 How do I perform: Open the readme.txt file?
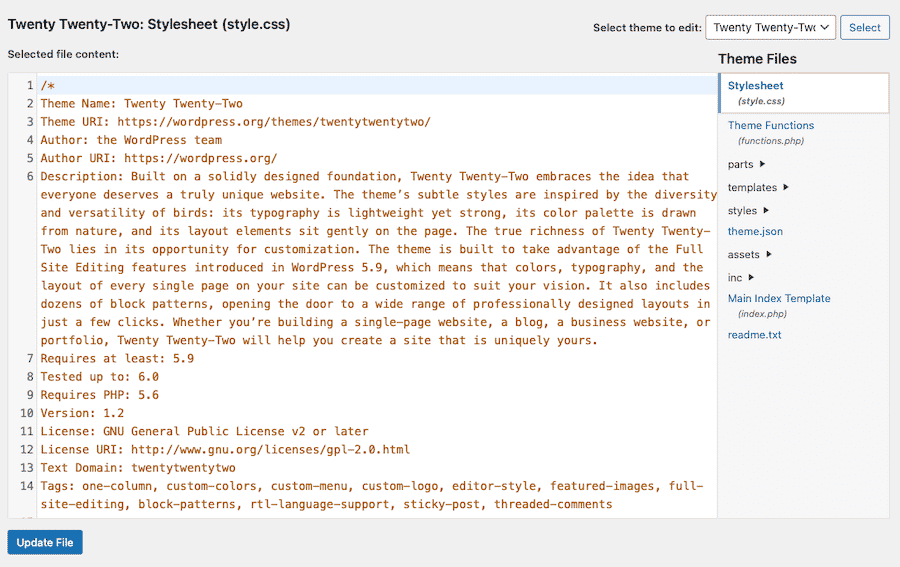point(754,335)
